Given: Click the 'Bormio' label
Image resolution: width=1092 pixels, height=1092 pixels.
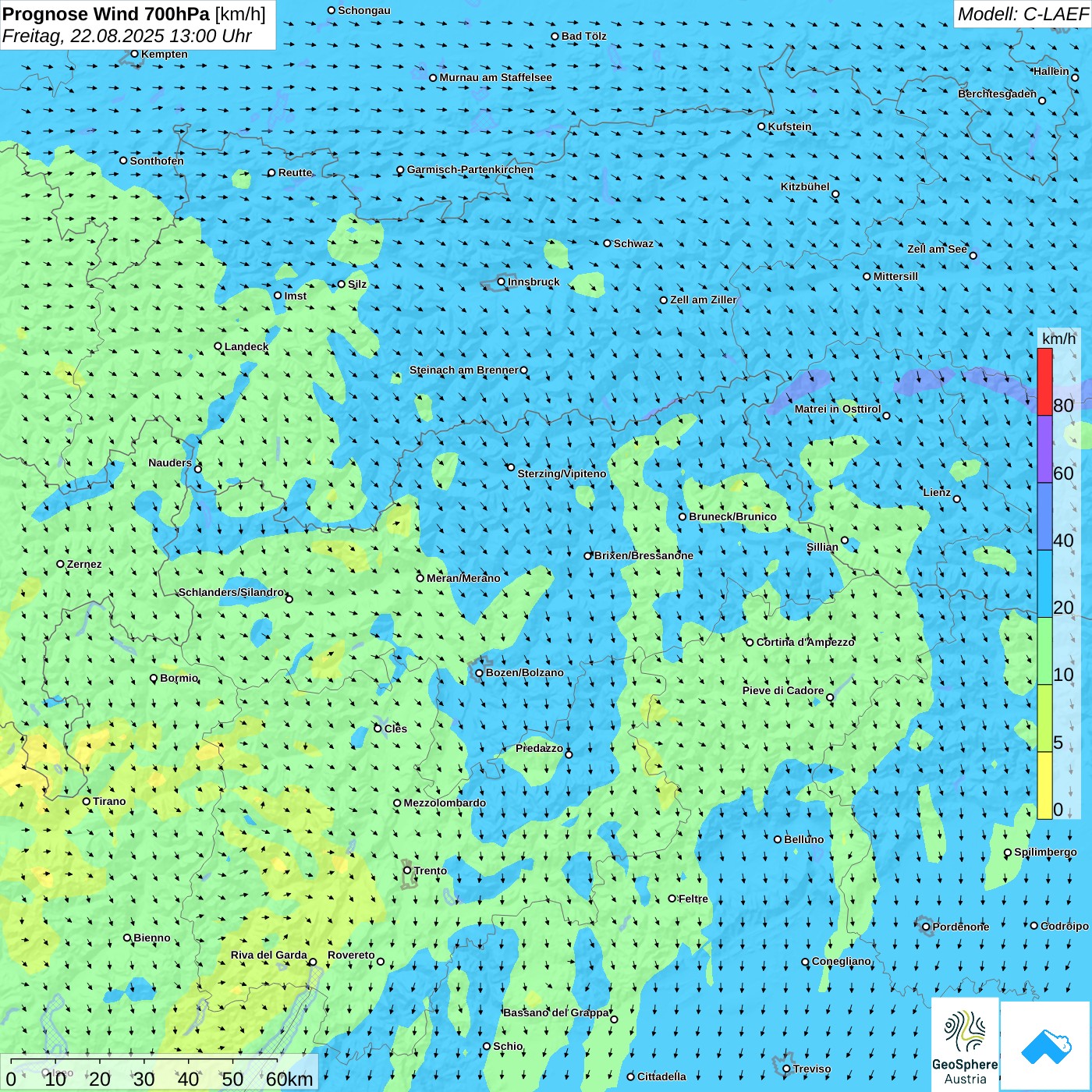Looking at the screenshot, I should (x=179, y=678).
